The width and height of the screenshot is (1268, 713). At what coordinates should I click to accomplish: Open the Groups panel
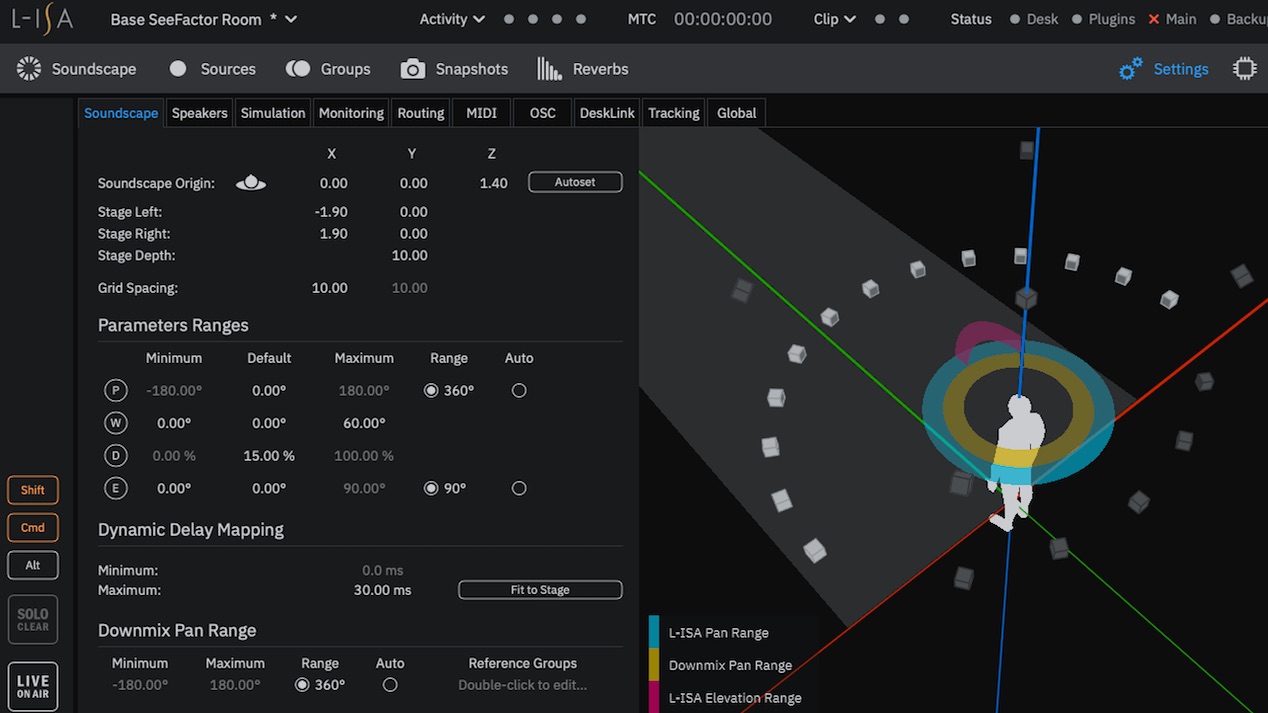[x=327, y=68]
